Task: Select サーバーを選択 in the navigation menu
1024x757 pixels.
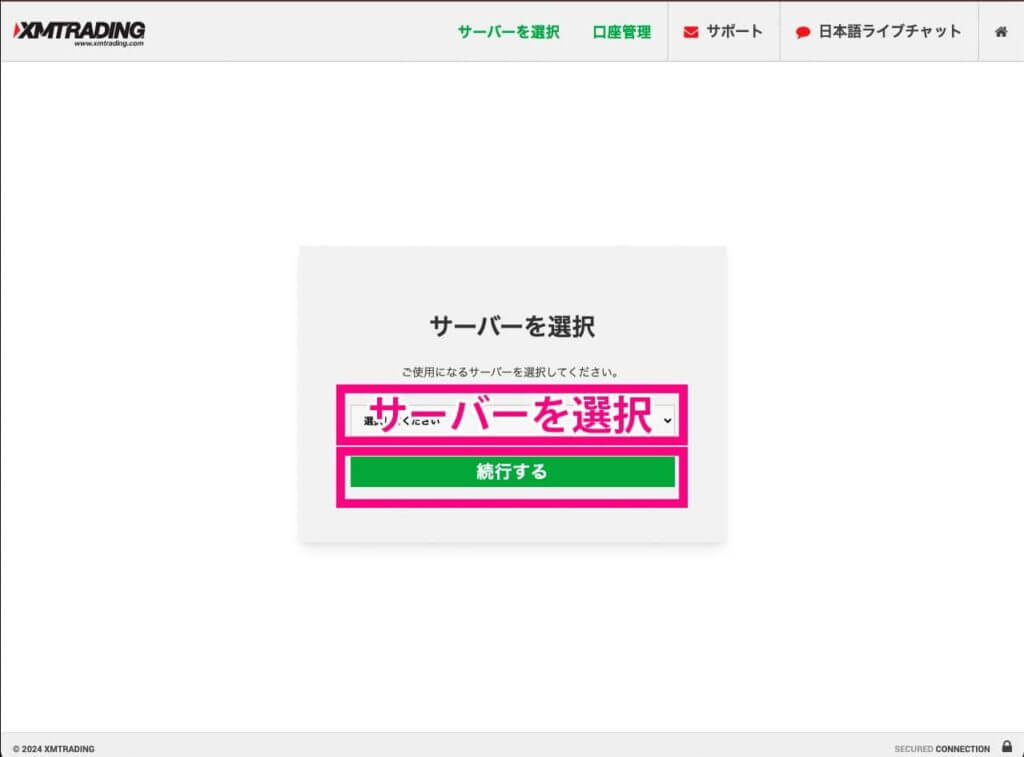Action: tap(511, 31)
